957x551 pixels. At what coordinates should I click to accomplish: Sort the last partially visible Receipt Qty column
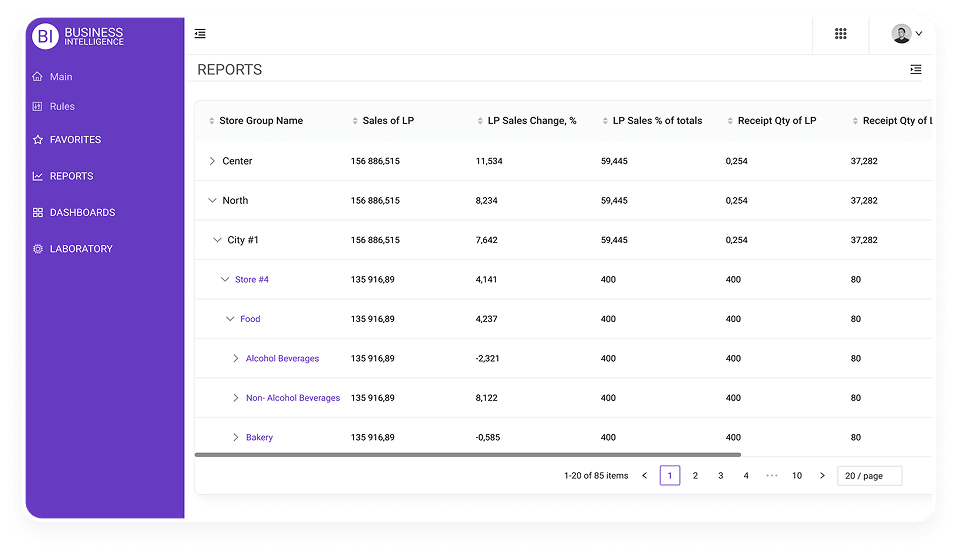[855, 121]
